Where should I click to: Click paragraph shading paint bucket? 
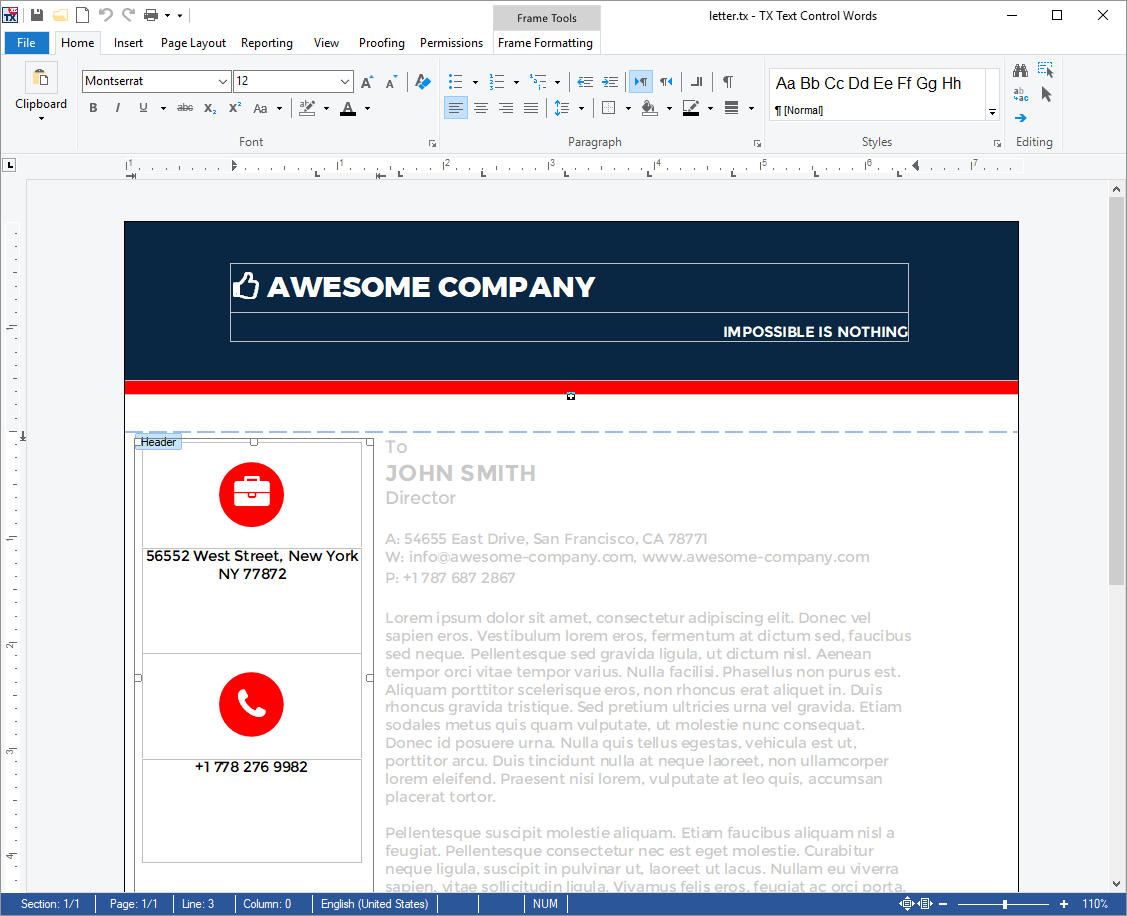point(649,108)
